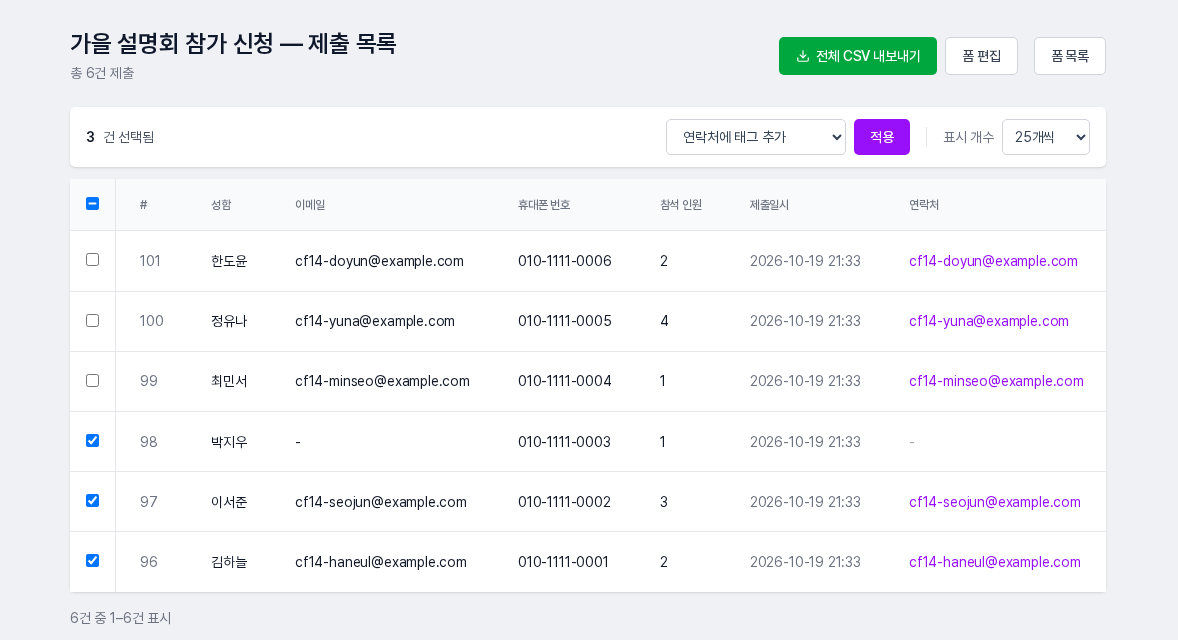The height and width of the screenshot is (640, 1178).
Task: Check the box for row 101 한도윤
Action: coord(92,260)
